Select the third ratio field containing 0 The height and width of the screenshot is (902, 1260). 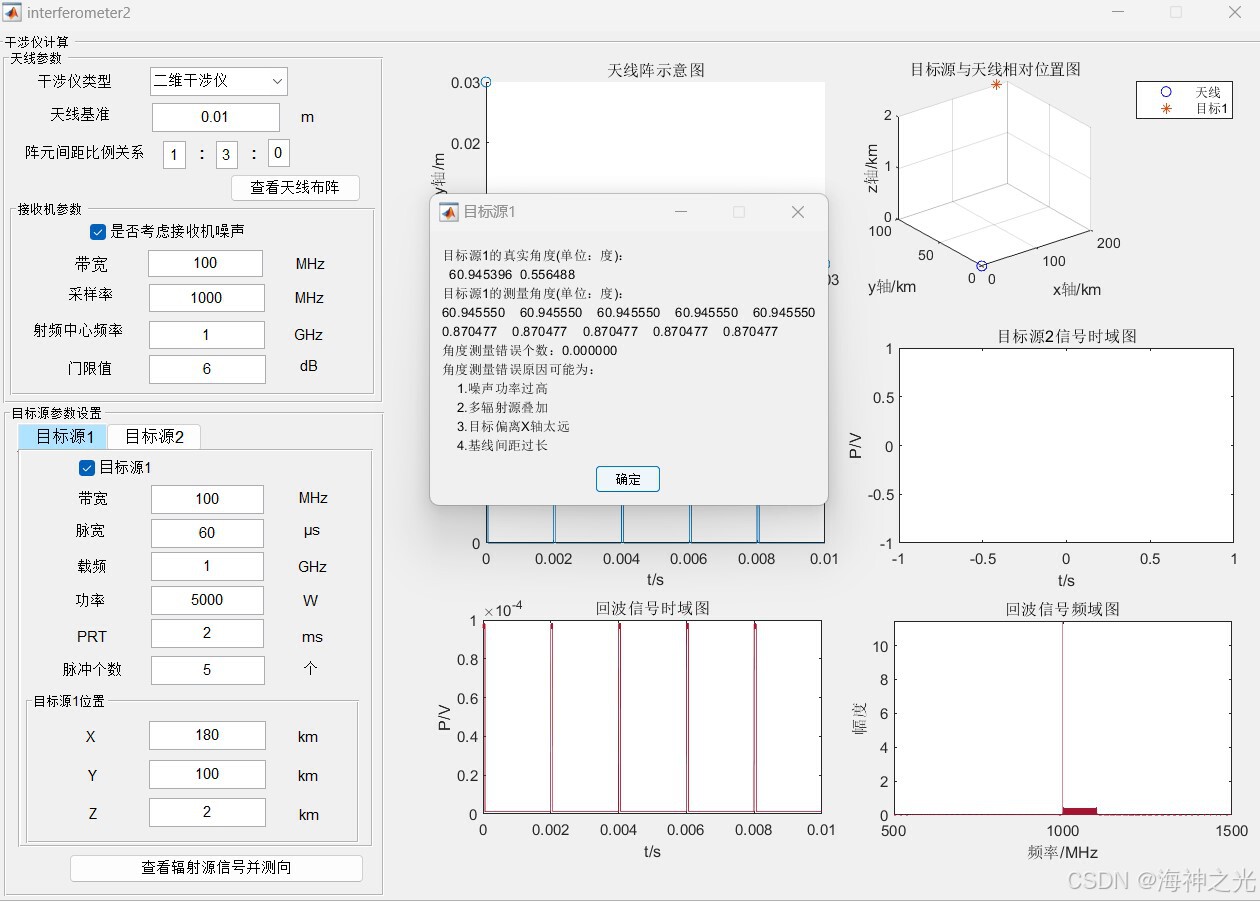point(278,153)
